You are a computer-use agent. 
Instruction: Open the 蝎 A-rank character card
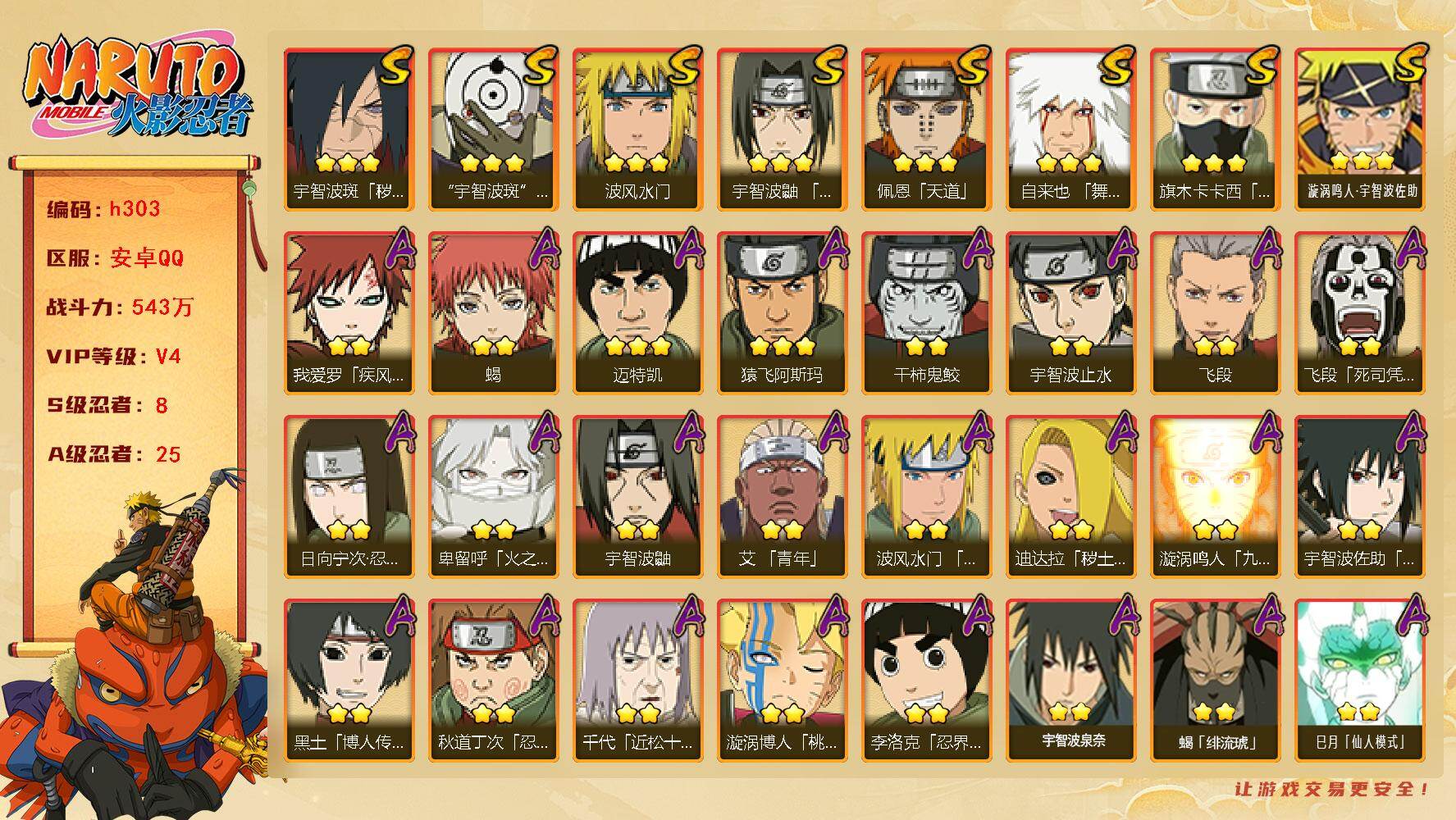click(493, 312)
